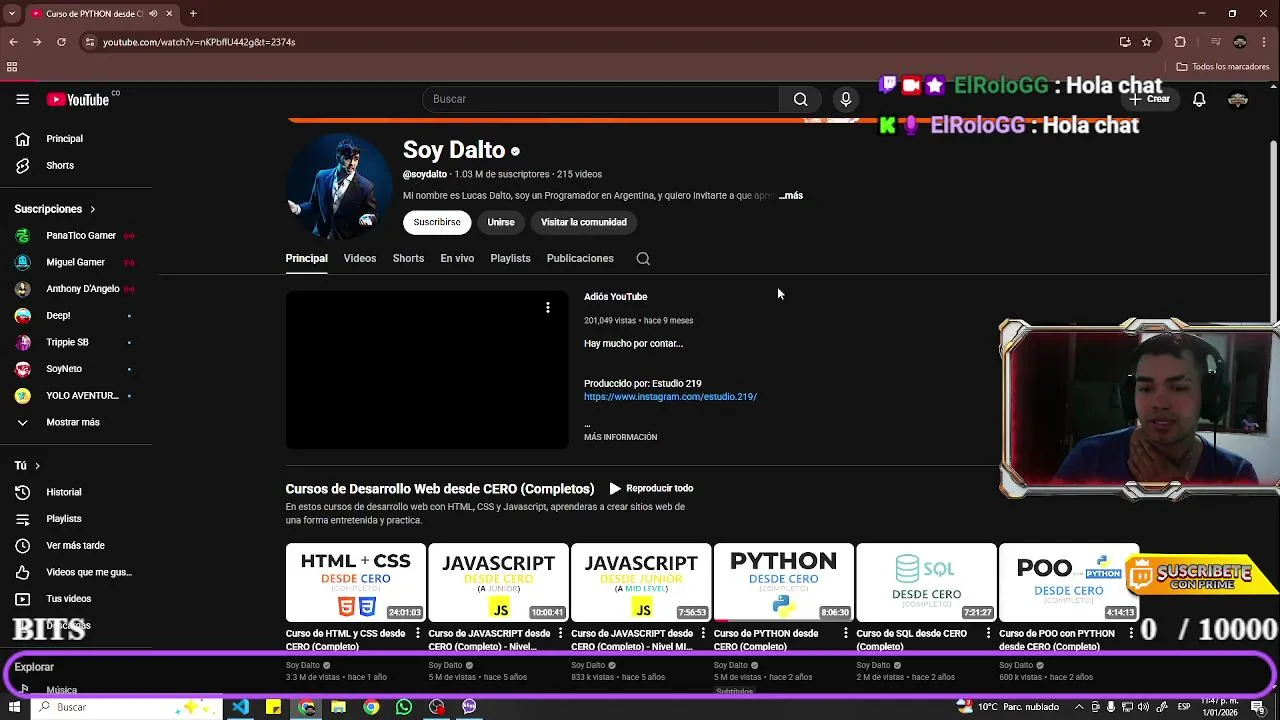
Task: Switch to the En vivo tab
Action: [457, 258]
